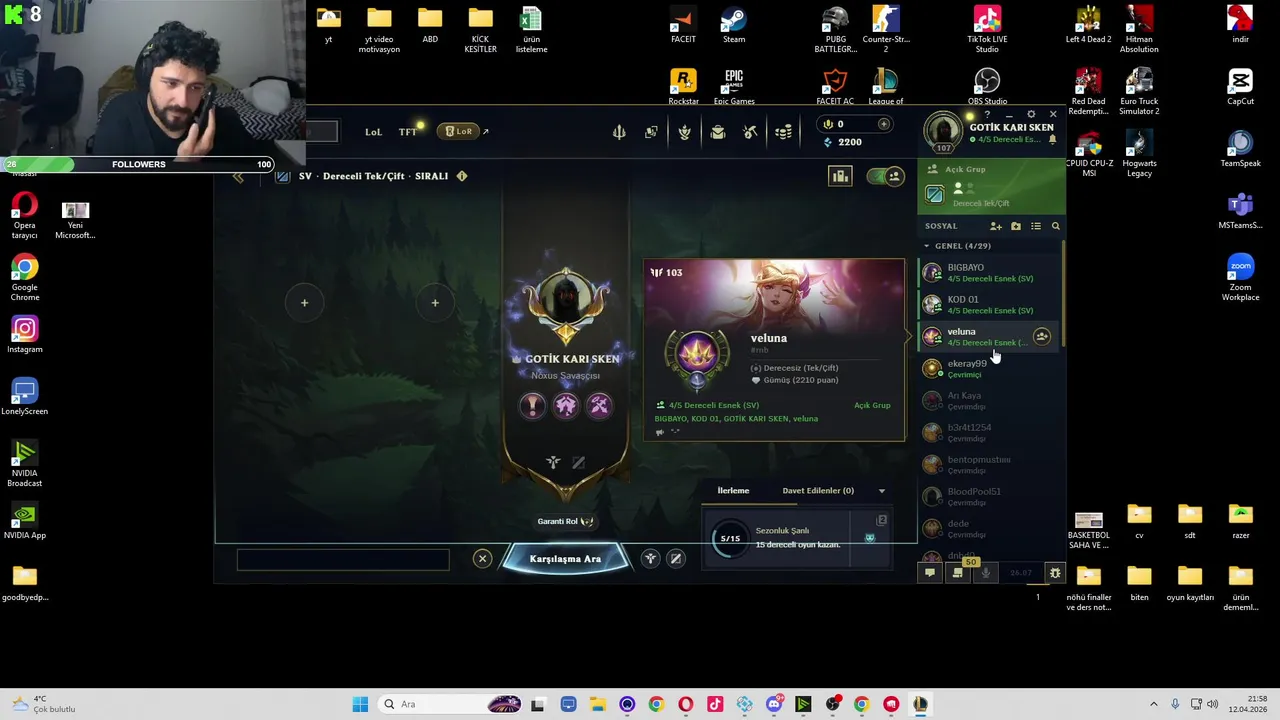Pick secondary role icon beside Karşılaşma Ara
The height and width of the screenshot is (720, 1280).
coord(676,559)
